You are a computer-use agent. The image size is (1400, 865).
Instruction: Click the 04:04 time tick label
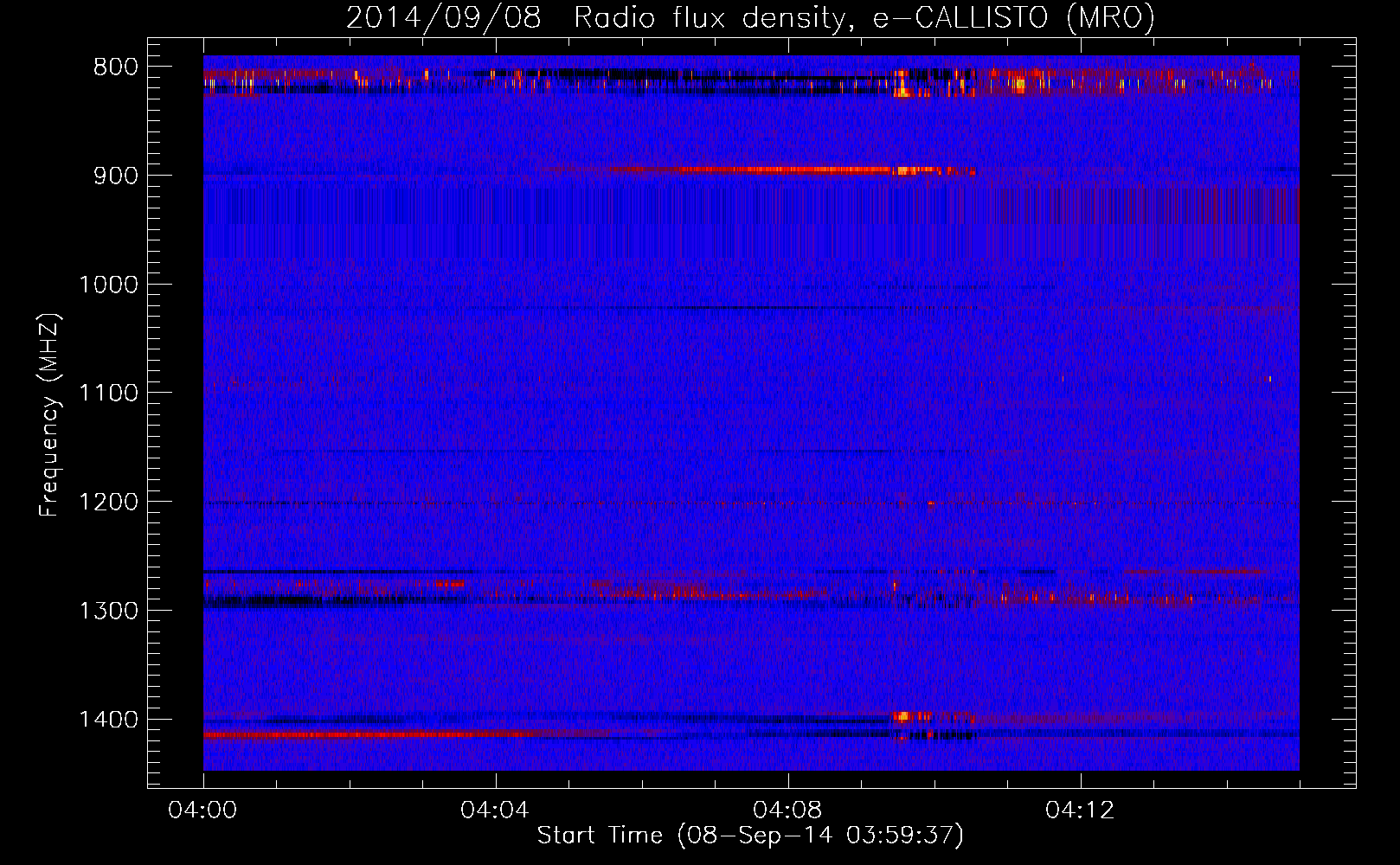pyautogui.click(x=495, y=811)
